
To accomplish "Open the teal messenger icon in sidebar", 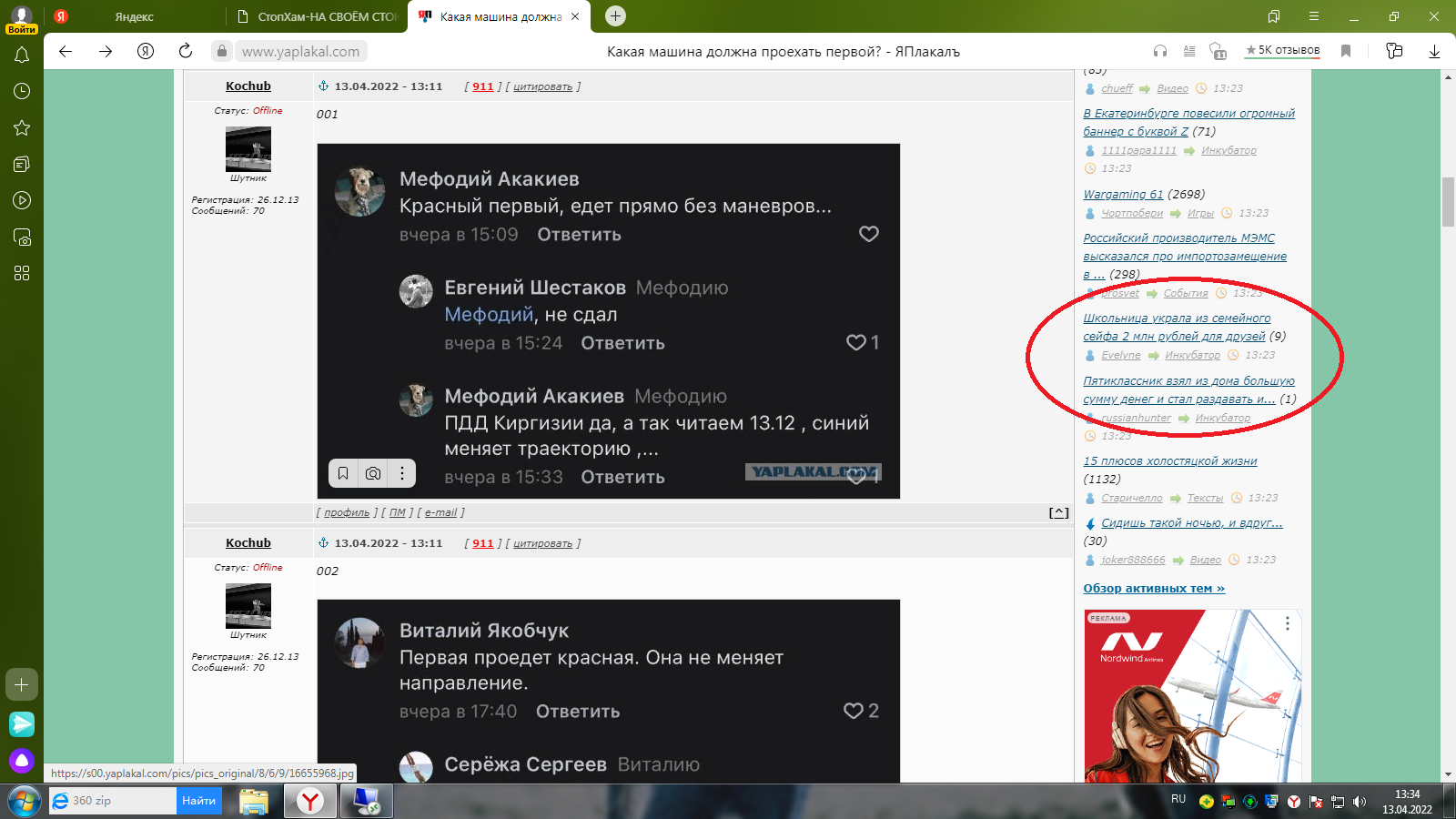I will [x=22, y=723].
